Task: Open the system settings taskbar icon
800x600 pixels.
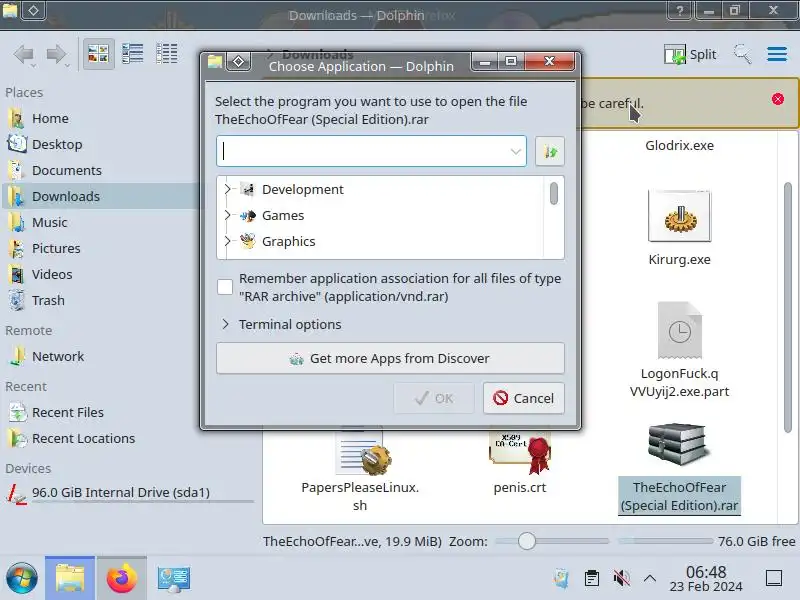Action: coord(173,579)
